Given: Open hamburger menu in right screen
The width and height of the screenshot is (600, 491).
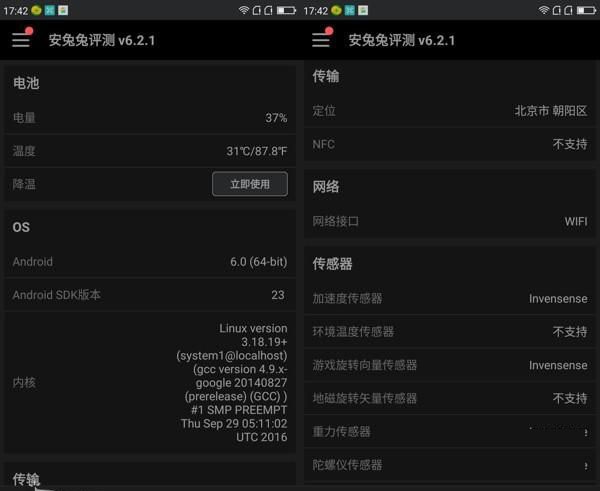Looking at the screenshot, I should pos(321,40).
